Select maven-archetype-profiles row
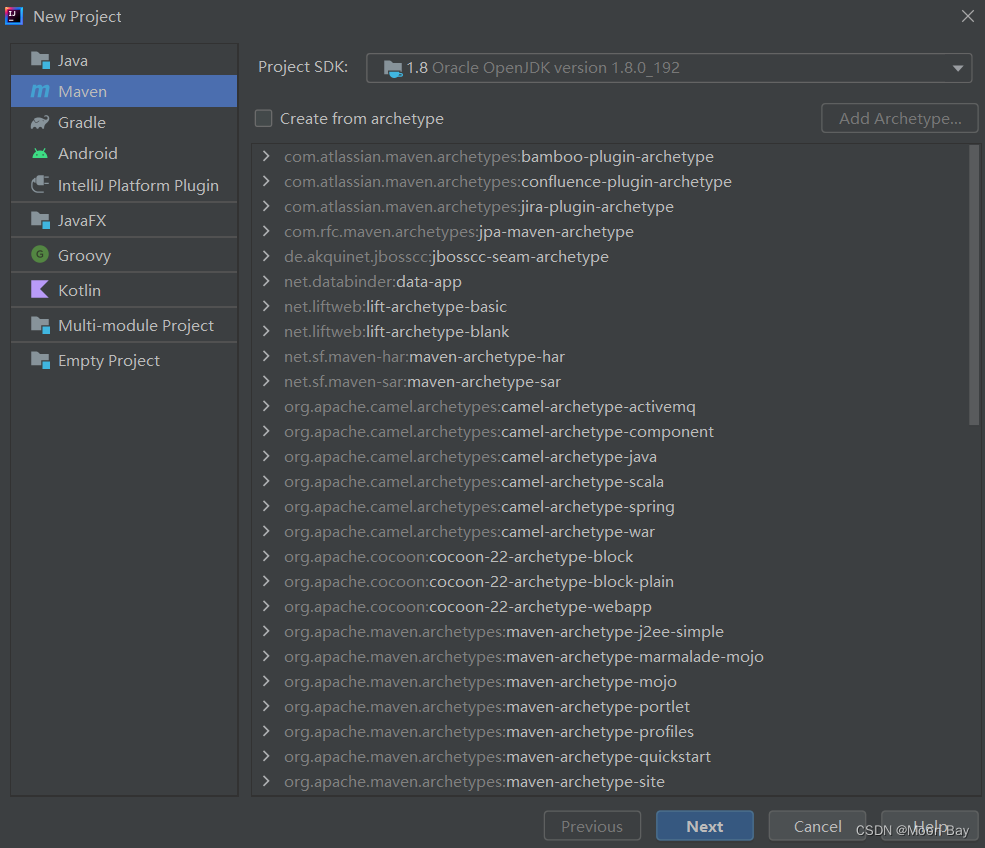The image size is (985, 848). pos(610,732)
